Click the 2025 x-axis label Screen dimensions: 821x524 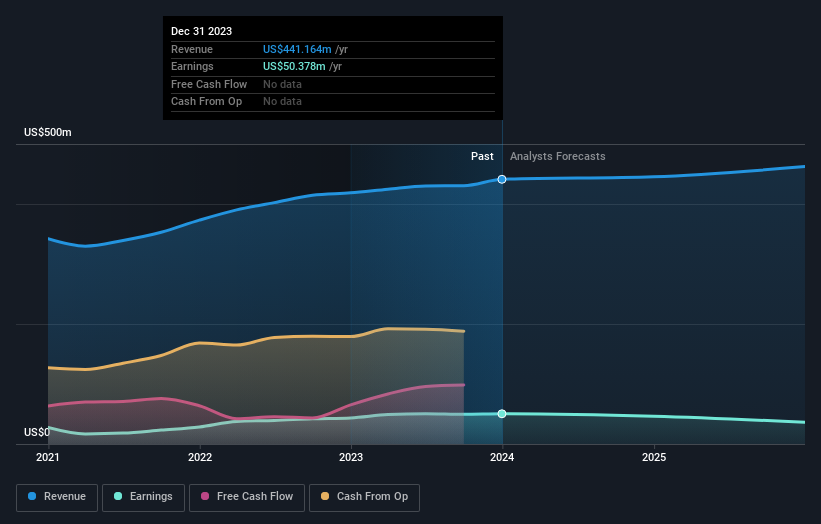[654, 458]
